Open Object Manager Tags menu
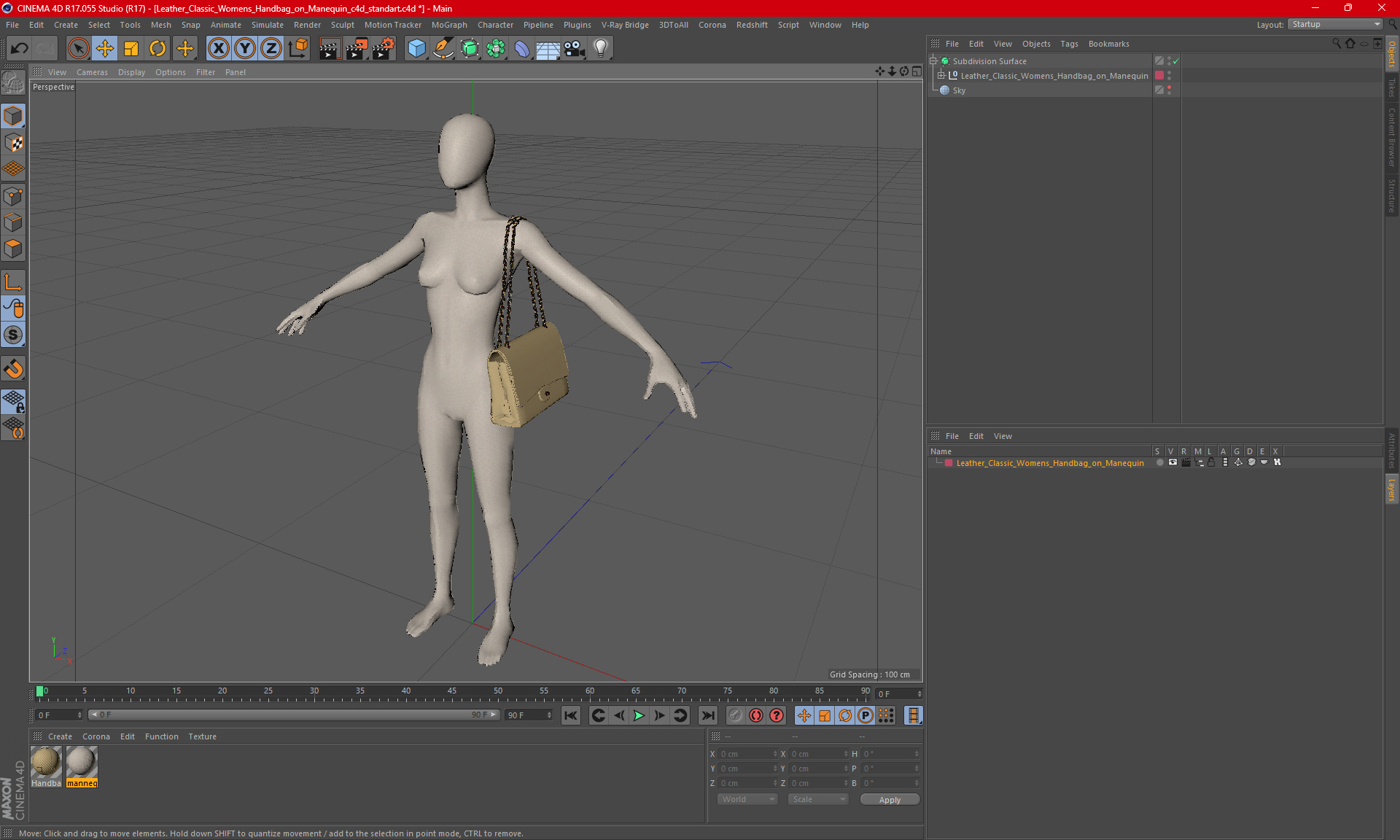Screen dimensions: 1400x840 1069,44
